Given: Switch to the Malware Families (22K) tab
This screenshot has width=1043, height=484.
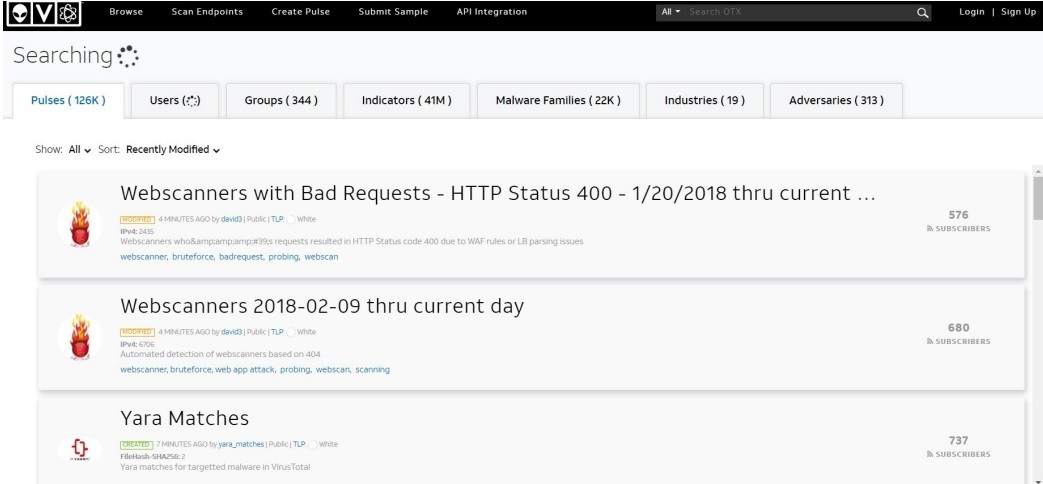Looking at the screenshot, I should click(558, 101).
